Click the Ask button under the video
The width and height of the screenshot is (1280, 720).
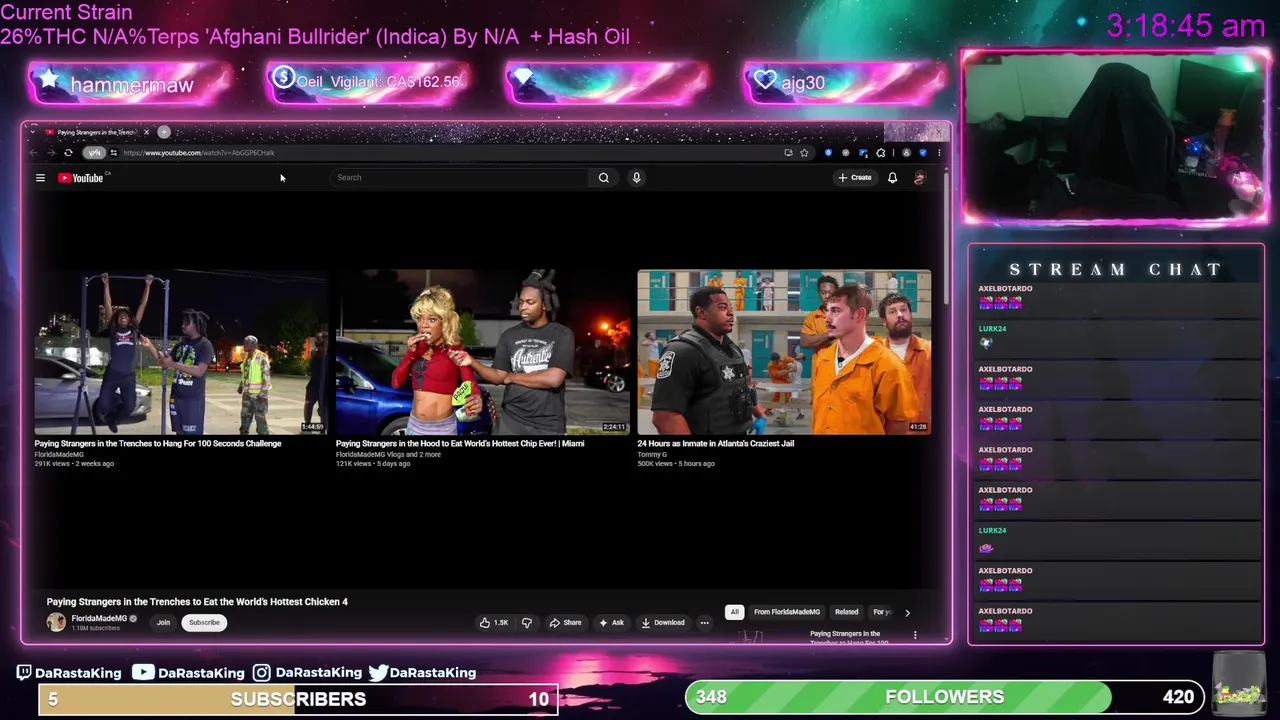point(611,623)
